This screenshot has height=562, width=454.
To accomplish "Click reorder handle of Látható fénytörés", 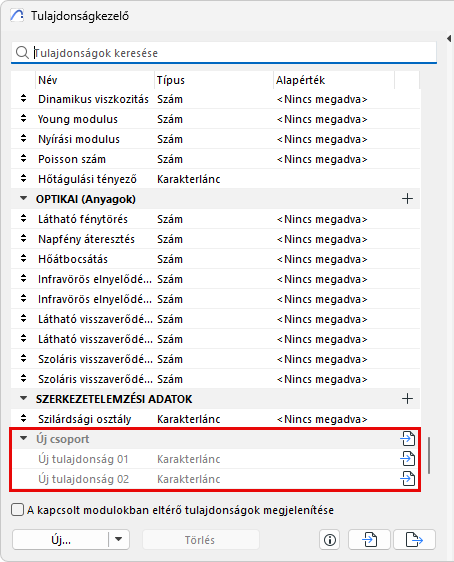I will (x=23, y=219).
